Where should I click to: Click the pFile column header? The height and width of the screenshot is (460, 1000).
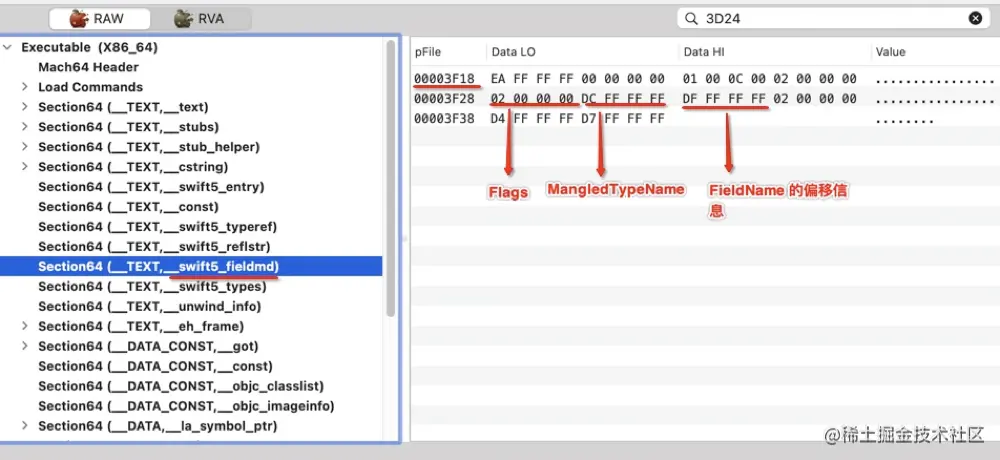tap(428, 52)
